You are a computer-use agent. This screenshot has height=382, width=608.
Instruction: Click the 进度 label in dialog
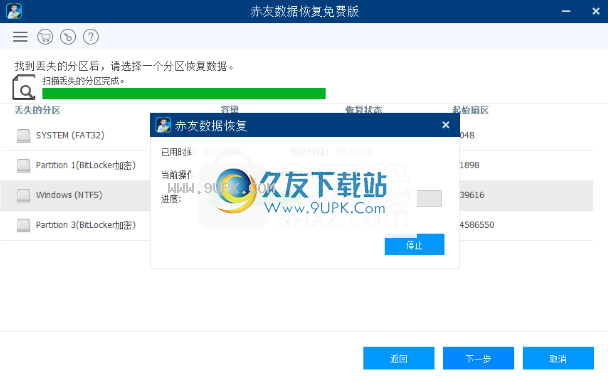(x=171, y=199)
